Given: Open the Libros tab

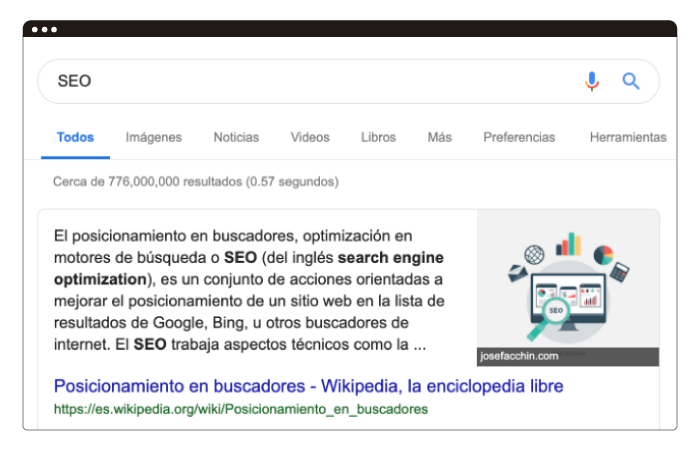Looking at the screenshot, I should click(x=378, y=137).
